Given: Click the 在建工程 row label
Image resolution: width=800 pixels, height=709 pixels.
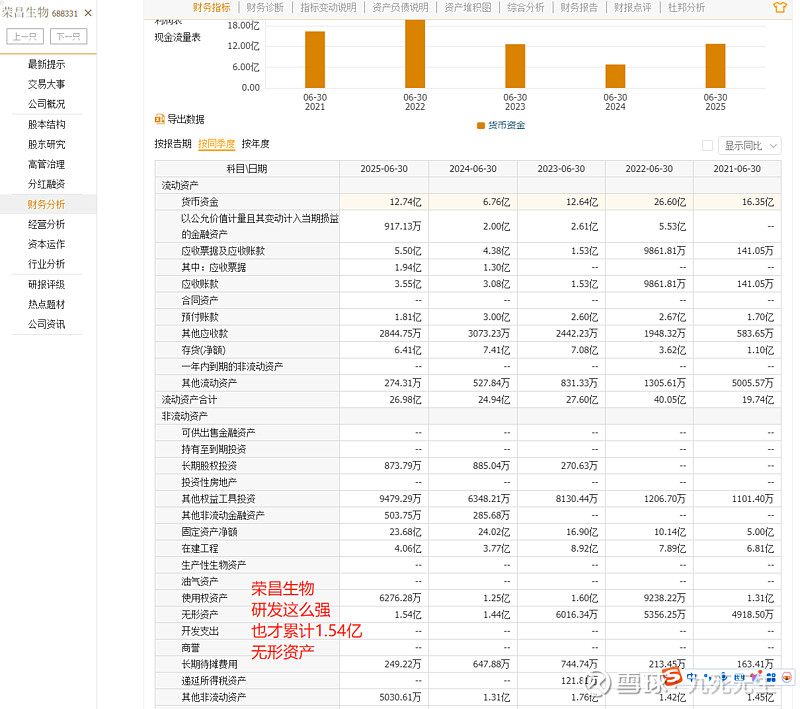Looking at the screenshot, I should [x=199, y=548].
